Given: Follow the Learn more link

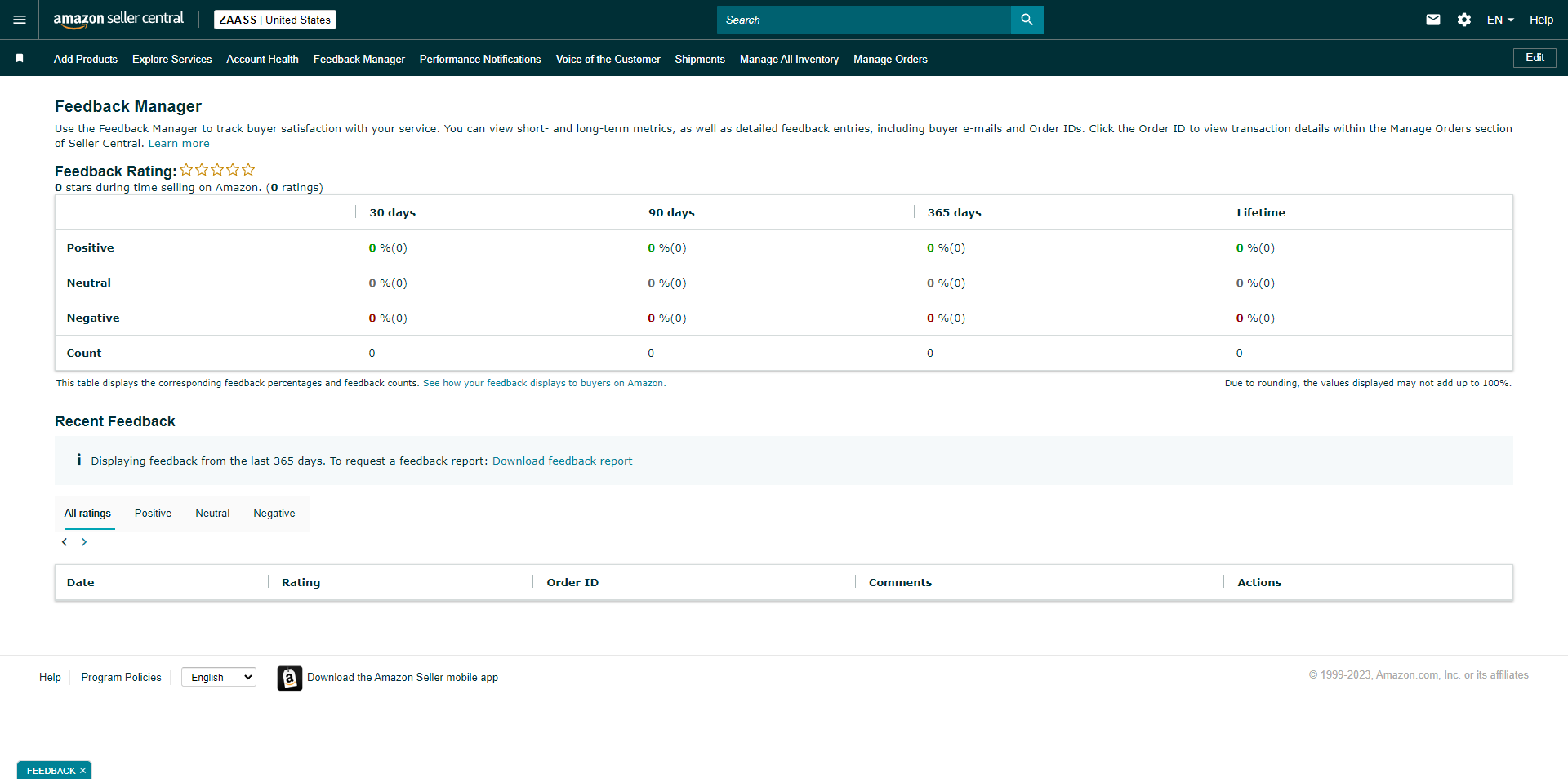Looking at the screenshot, I should pos(179,143).
